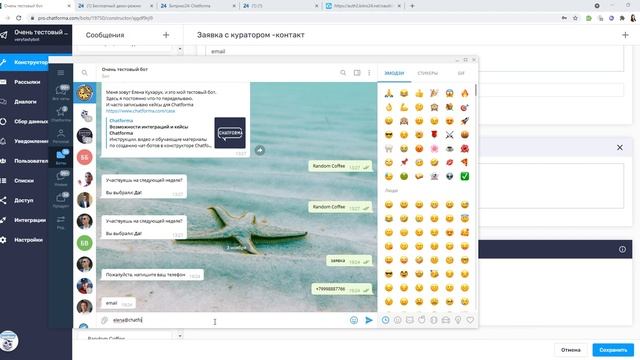
Task: Open the All chats folder in Telegram
Action: (61, 93)
